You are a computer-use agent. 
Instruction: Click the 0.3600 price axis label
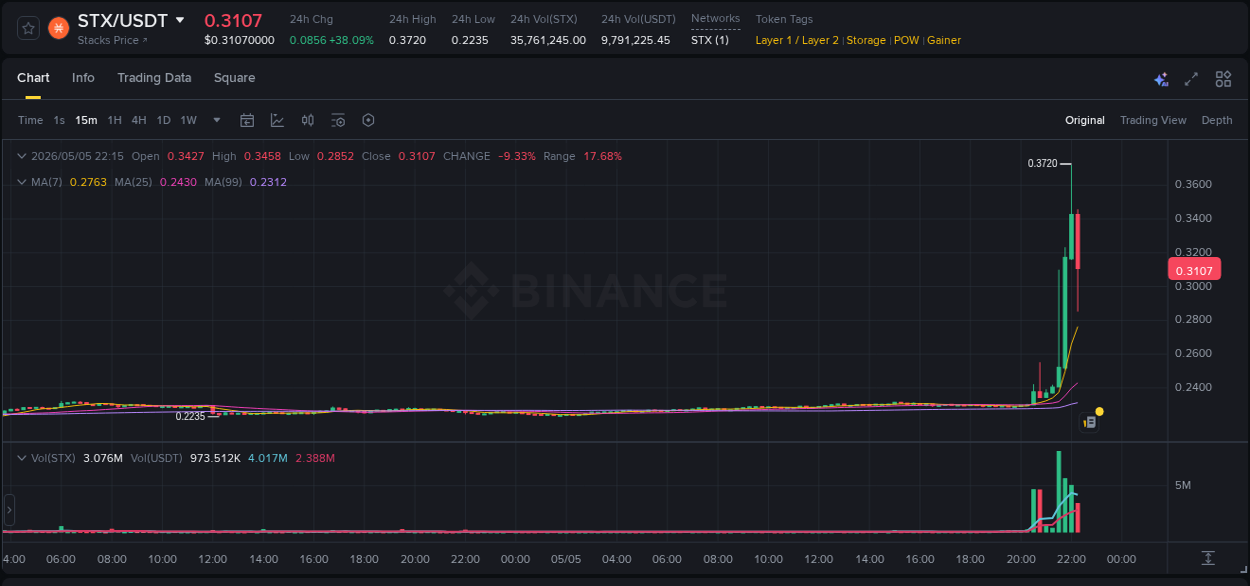click(1192, 184)
